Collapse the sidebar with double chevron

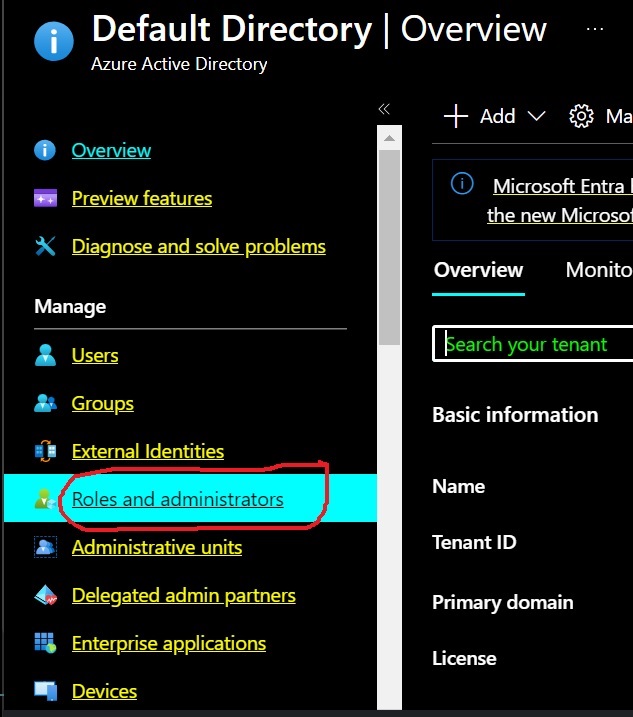(384, 109)
